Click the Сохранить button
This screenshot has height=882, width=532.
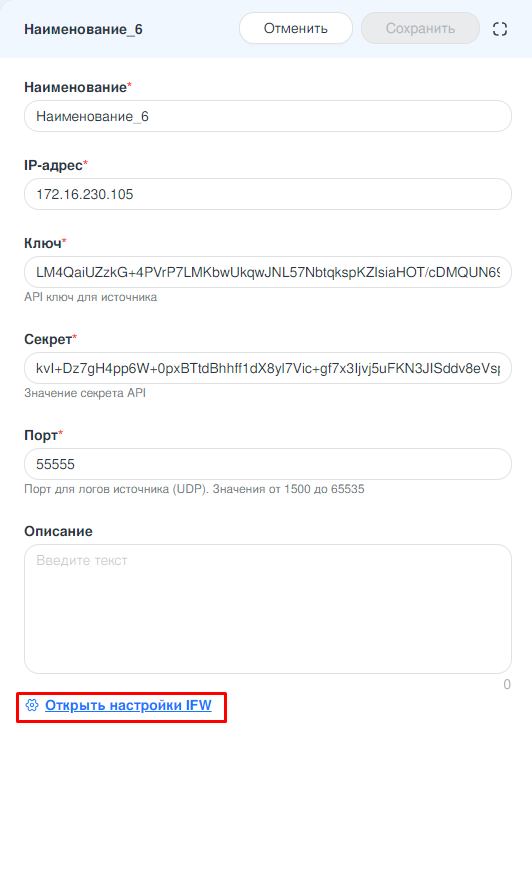coord(420,28)
